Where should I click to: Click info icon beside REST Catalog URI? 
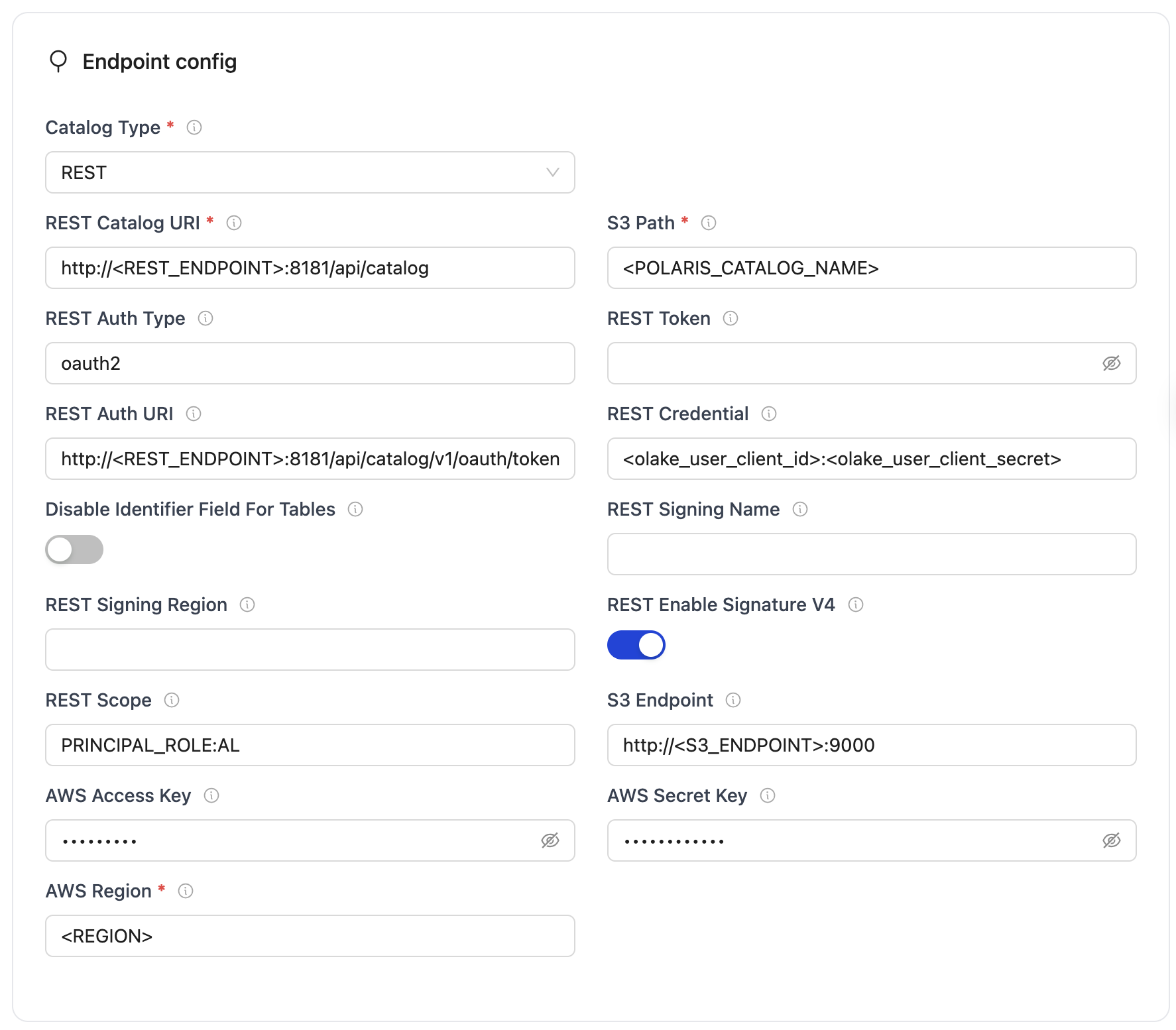click(234, 223)
